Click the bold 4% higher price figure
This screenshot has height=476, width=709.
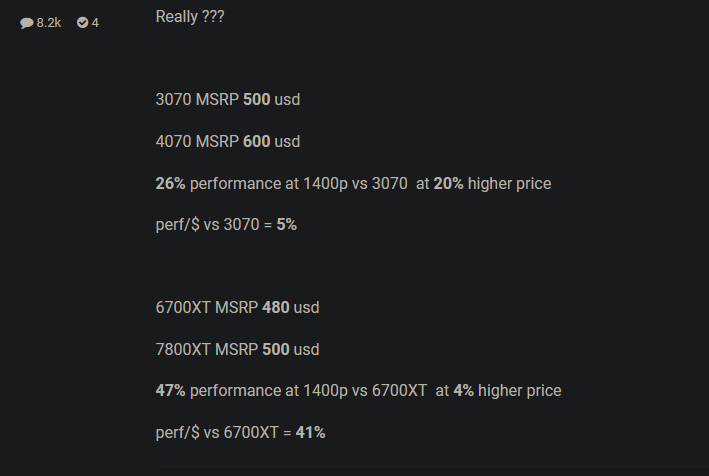click(463, 391)
